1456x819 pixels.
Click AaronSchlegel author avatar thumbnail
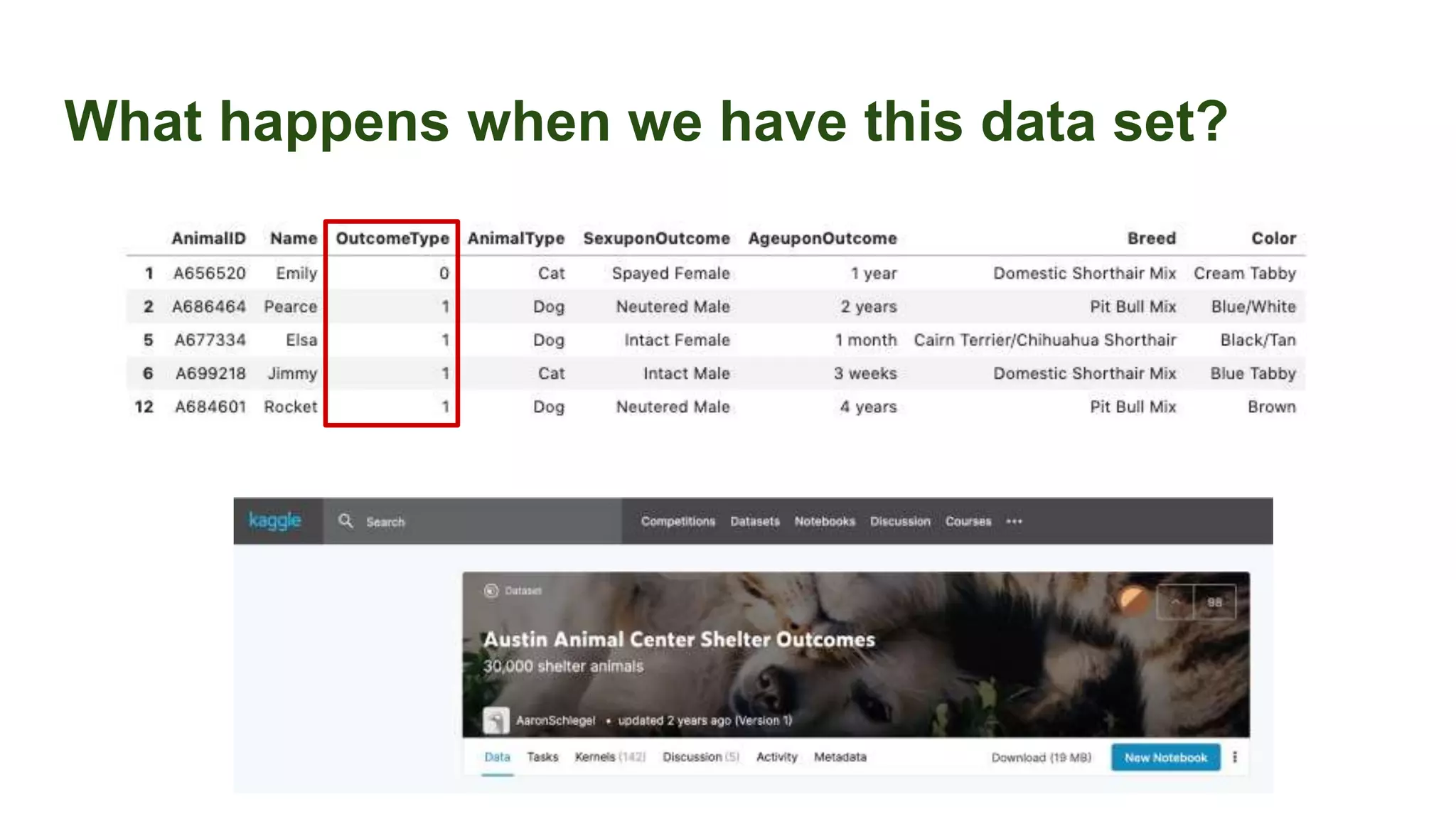496,720
